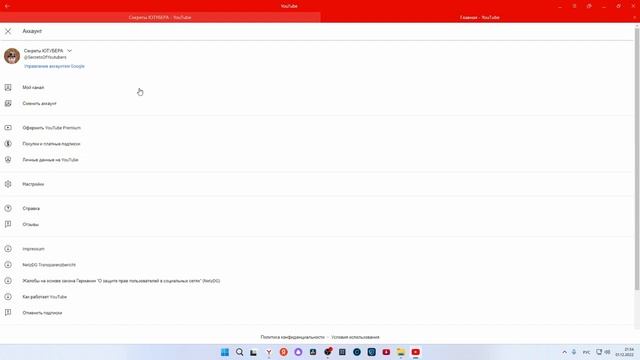Screen dimensions: 640x360
Task: Open Условия использования link
Action: [x=355, y=337]
